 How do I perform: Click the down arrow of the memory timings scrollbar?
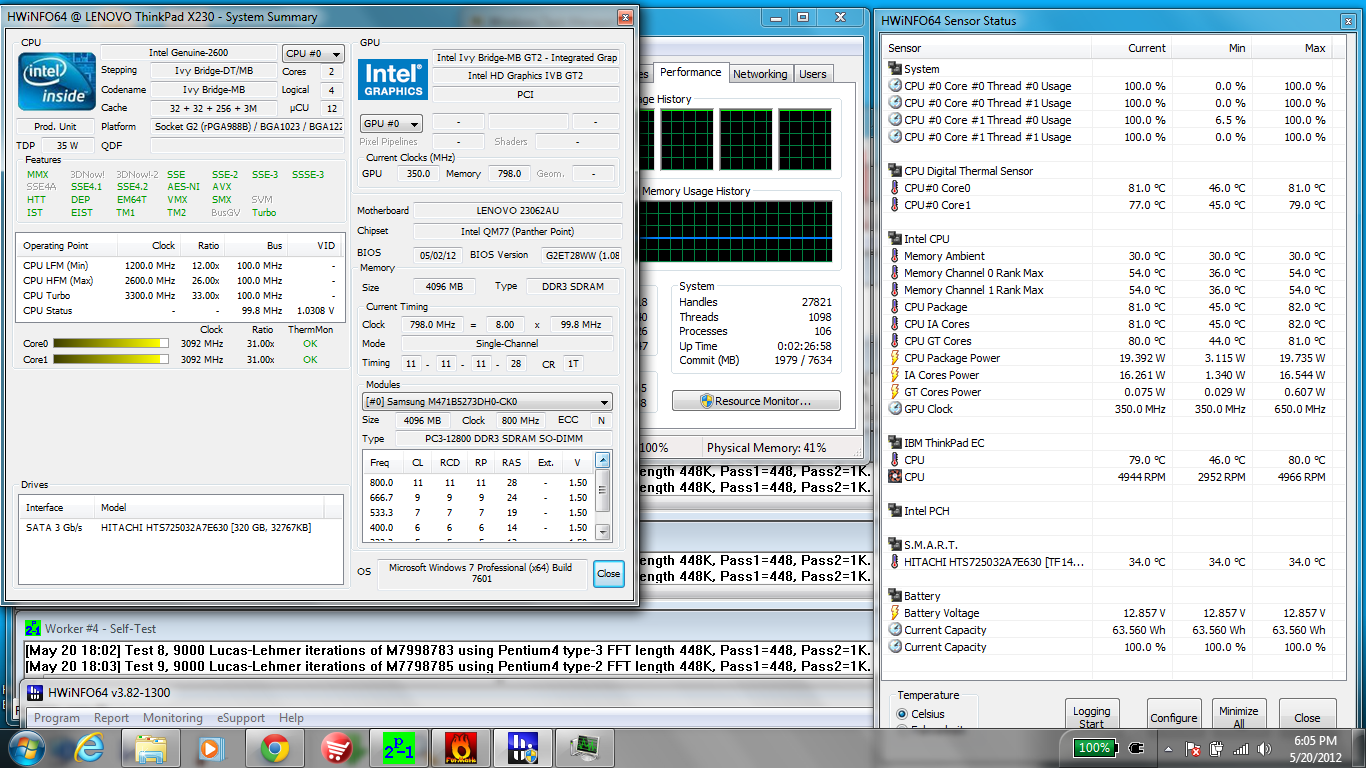[x=602, y=532]
